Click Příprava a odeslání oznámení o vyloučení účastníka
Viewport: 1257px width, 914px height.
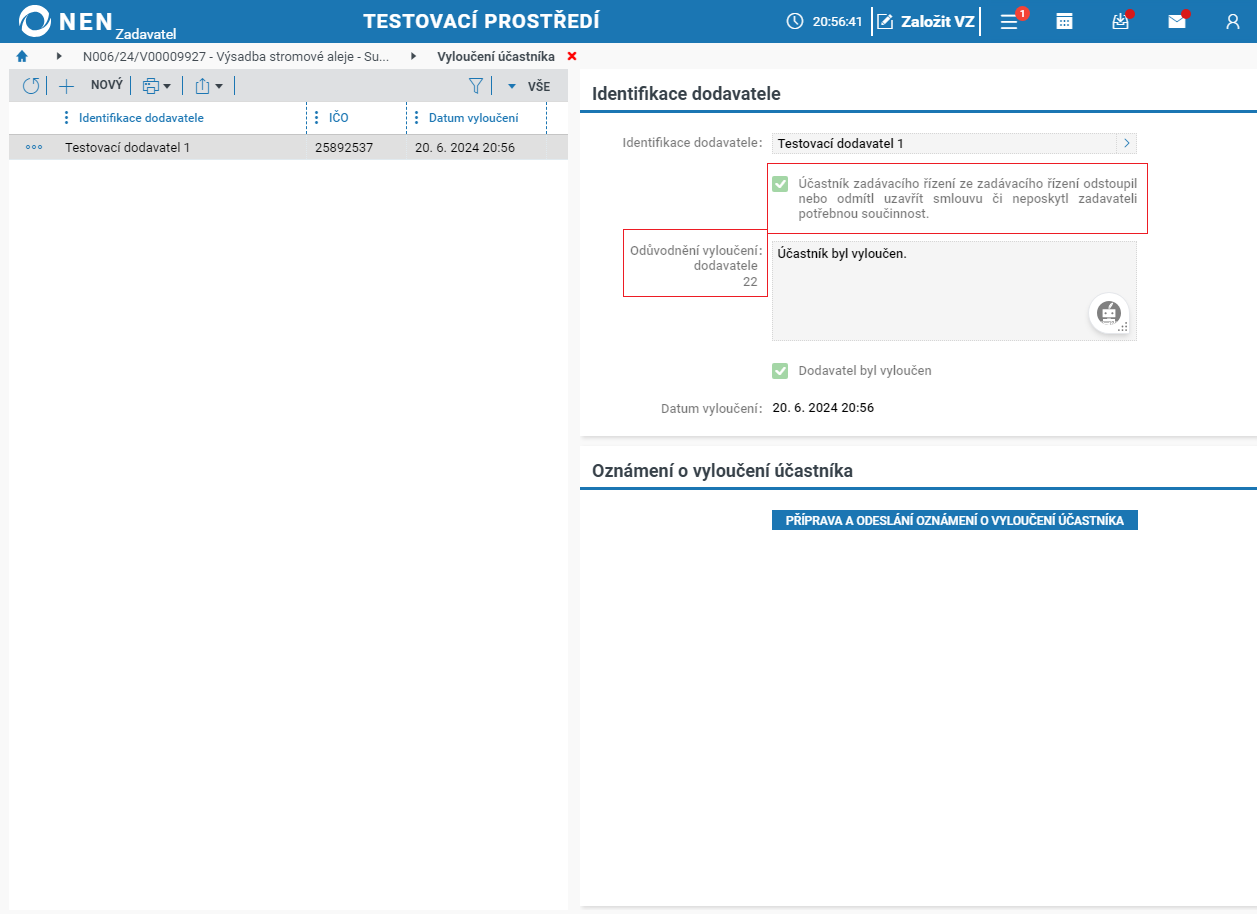(x=955, y=520)
